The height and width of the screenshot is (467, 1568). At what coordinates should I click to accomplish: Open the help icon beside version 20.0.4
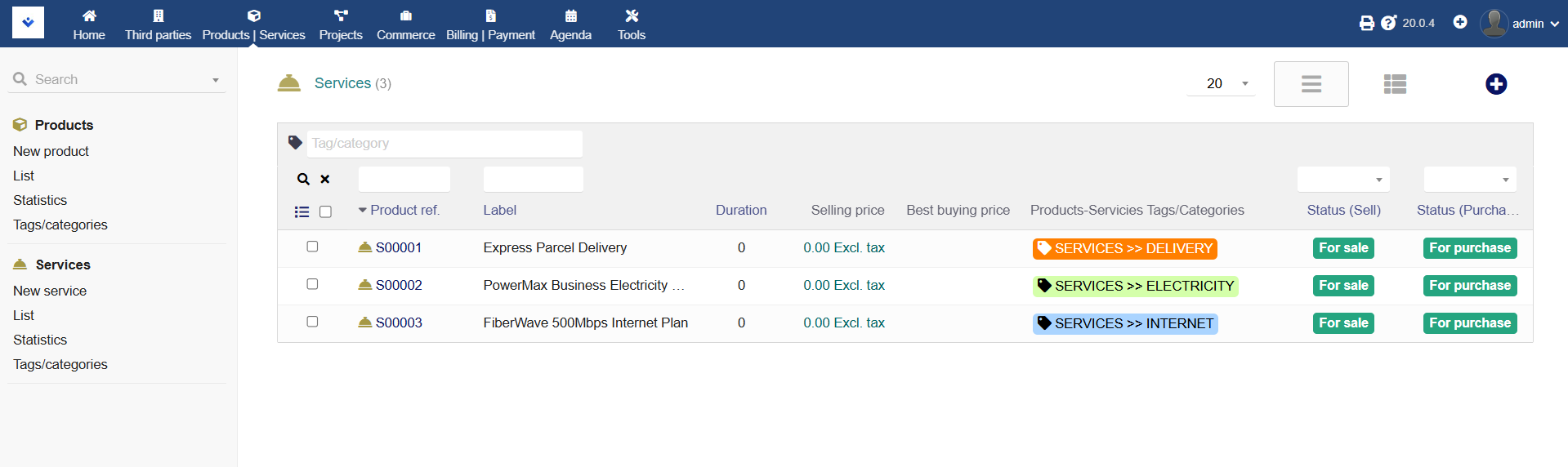[1388, 23]
